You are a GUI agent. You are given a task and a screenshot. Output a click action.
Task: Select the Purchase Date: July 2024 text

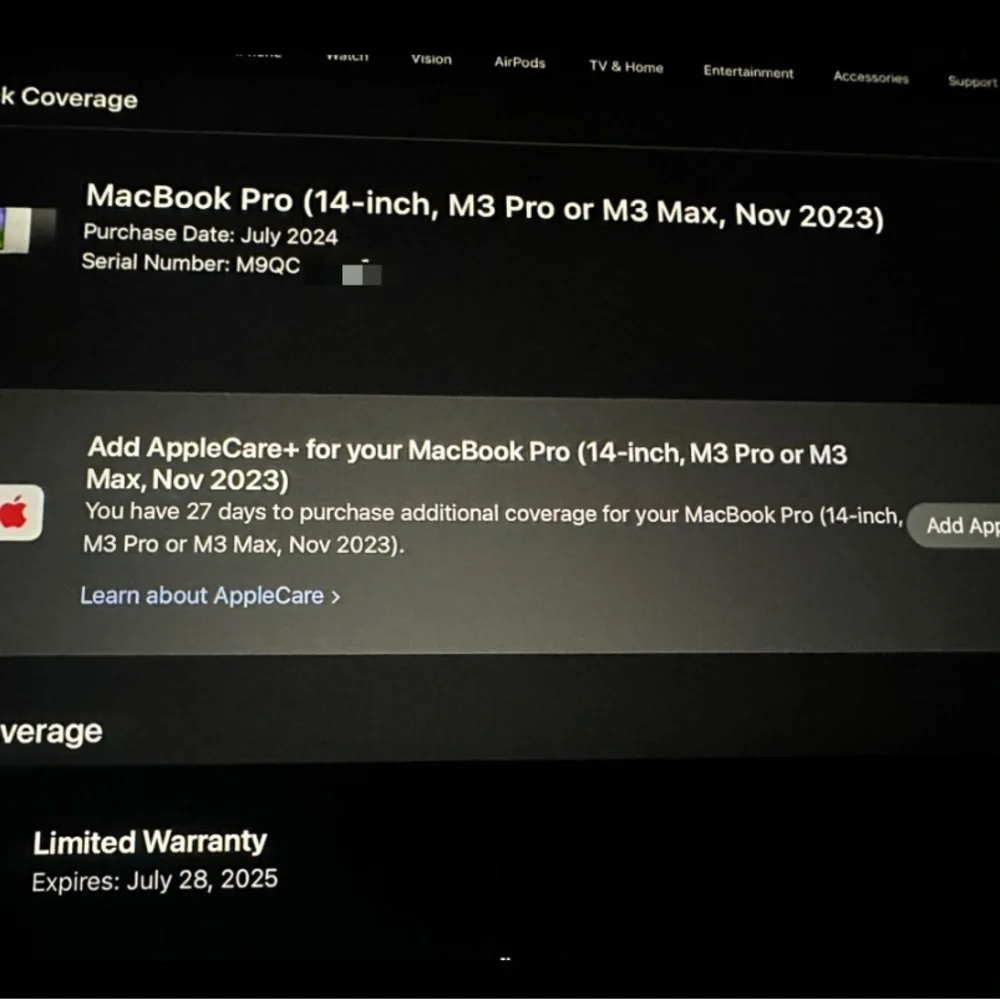click(x=210, y=234)
